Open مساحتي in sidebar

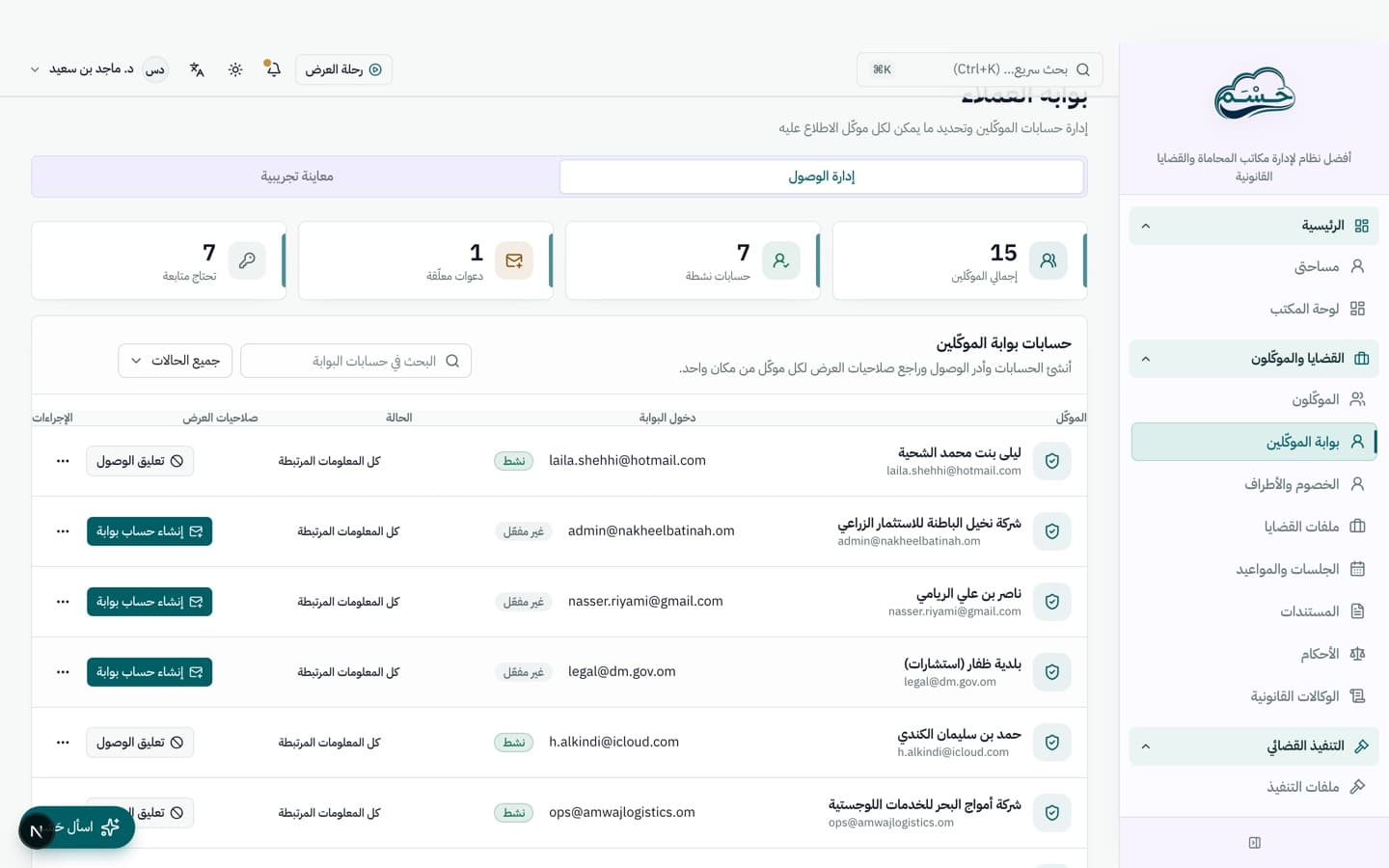[1254, 266]
